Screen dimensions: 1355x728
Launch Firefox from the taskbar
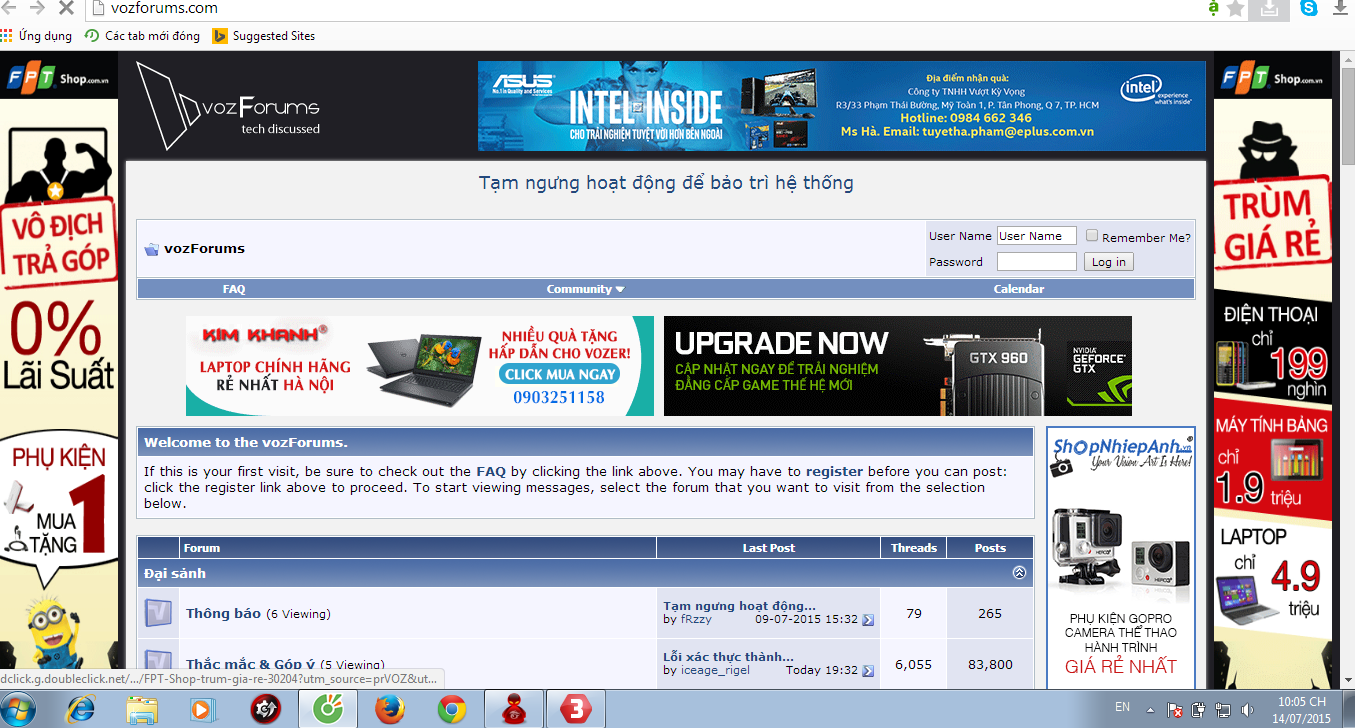[x=390, y=709]
